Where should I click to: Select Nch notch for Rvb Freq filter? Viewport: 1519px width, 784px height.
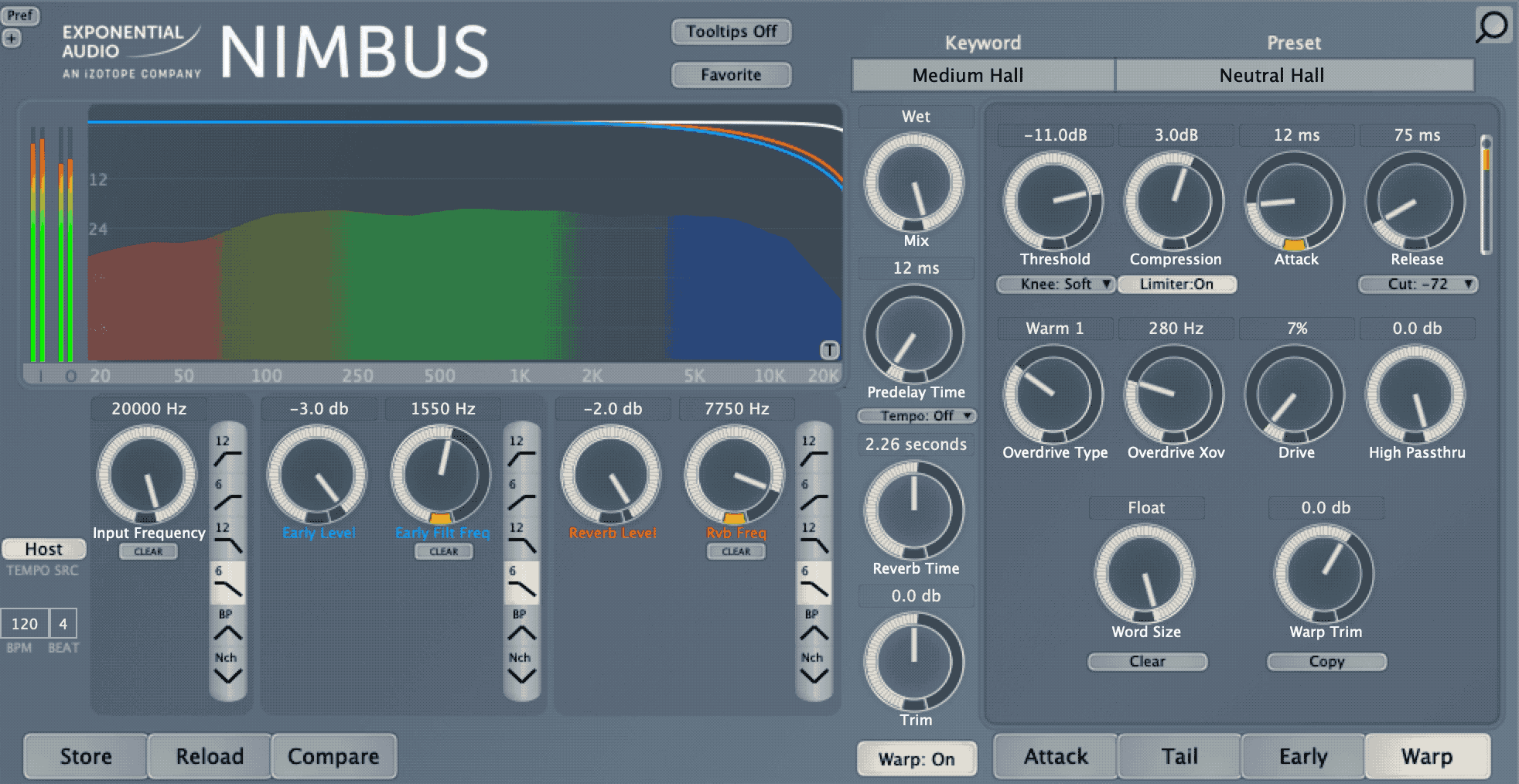(x=814, y=668)
